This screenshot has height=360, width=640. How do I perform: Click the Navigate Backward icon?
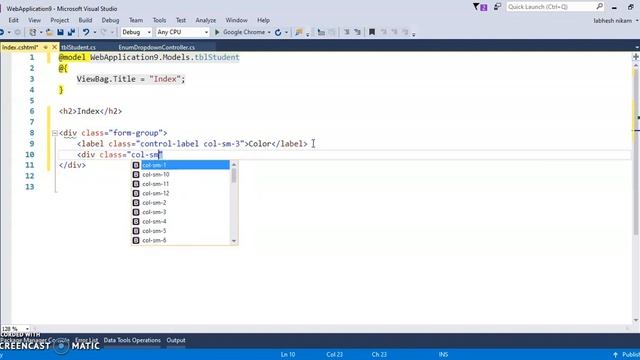click(2, 32)
